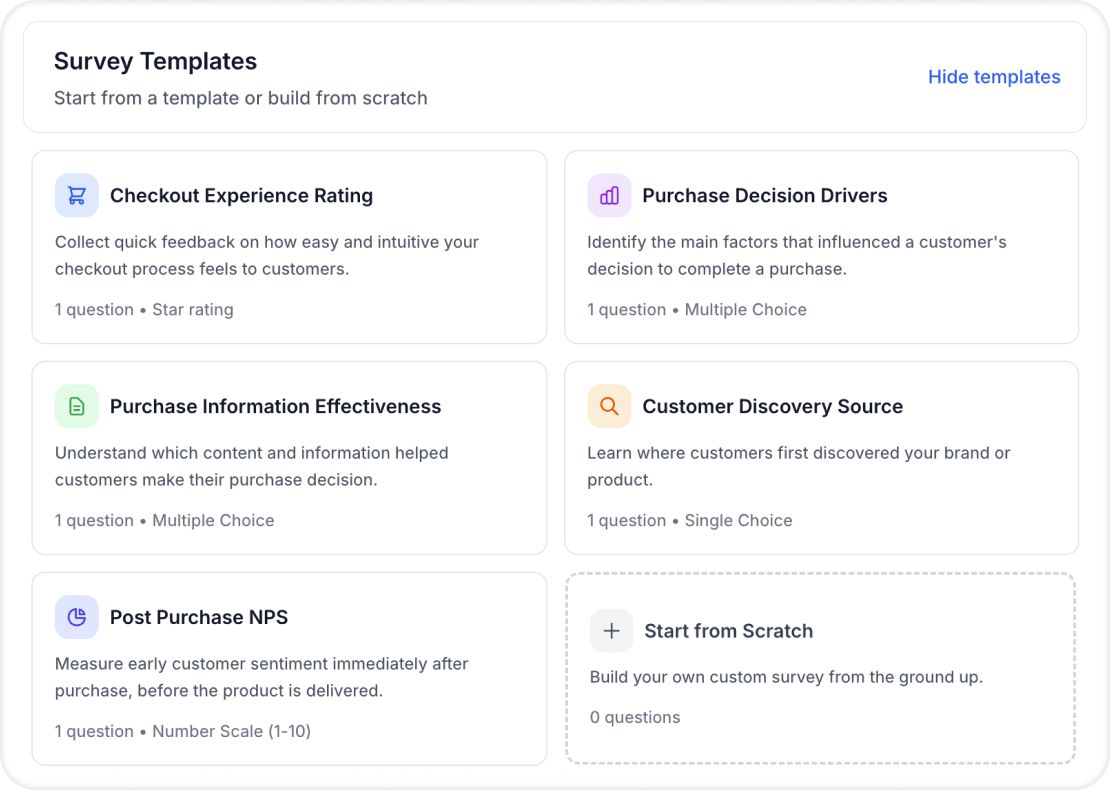Click the pie chart icon for Post Purchase NPS
The height and width of the screenshot is (790, 1110).
77,618
